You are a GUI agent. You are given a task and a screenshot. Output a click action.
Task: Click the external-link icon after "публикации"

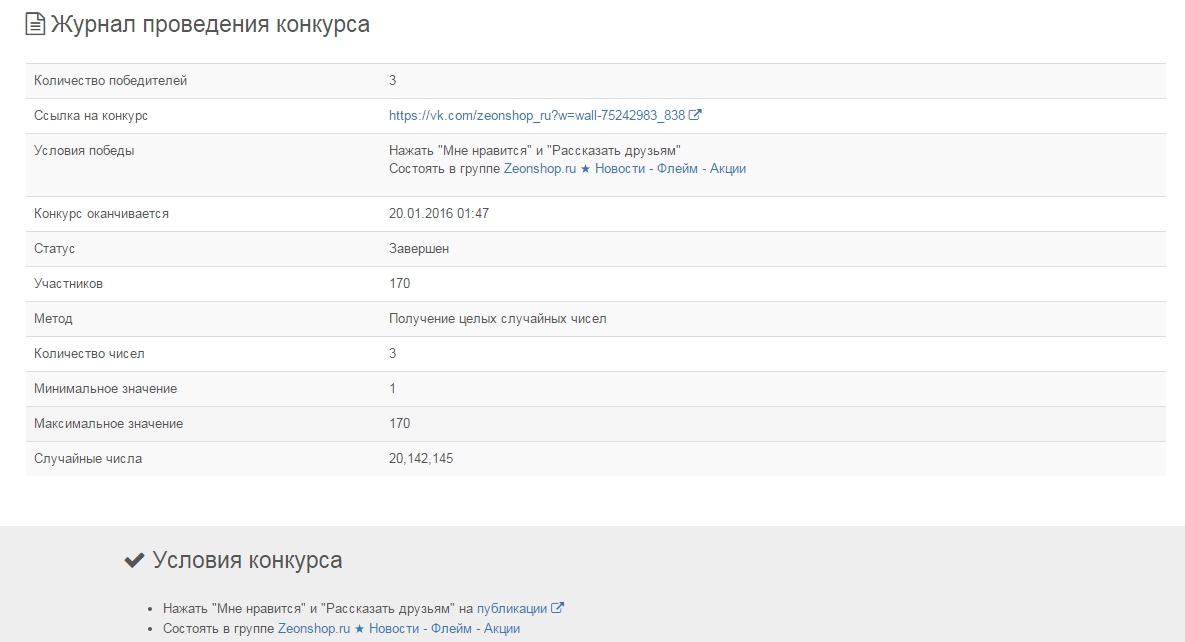558,608
